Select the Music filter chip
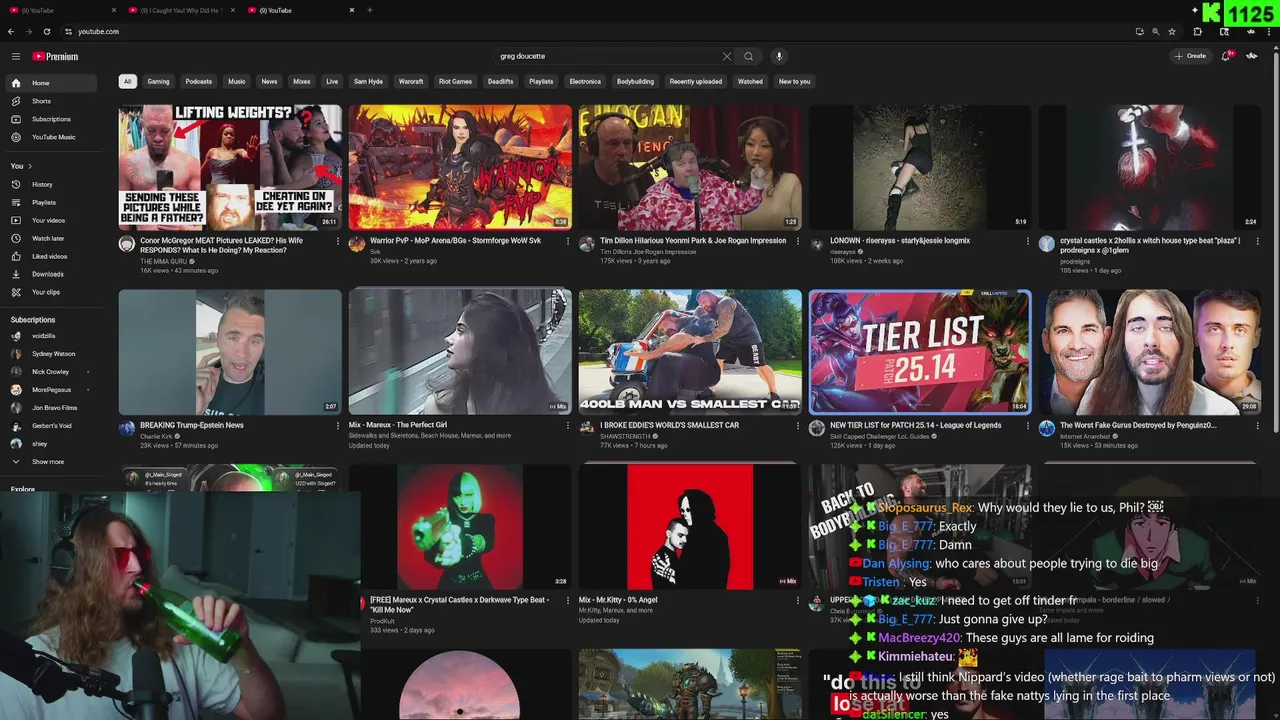The height and width of the screenshot is (720, 1280). (x=236, y=81)
